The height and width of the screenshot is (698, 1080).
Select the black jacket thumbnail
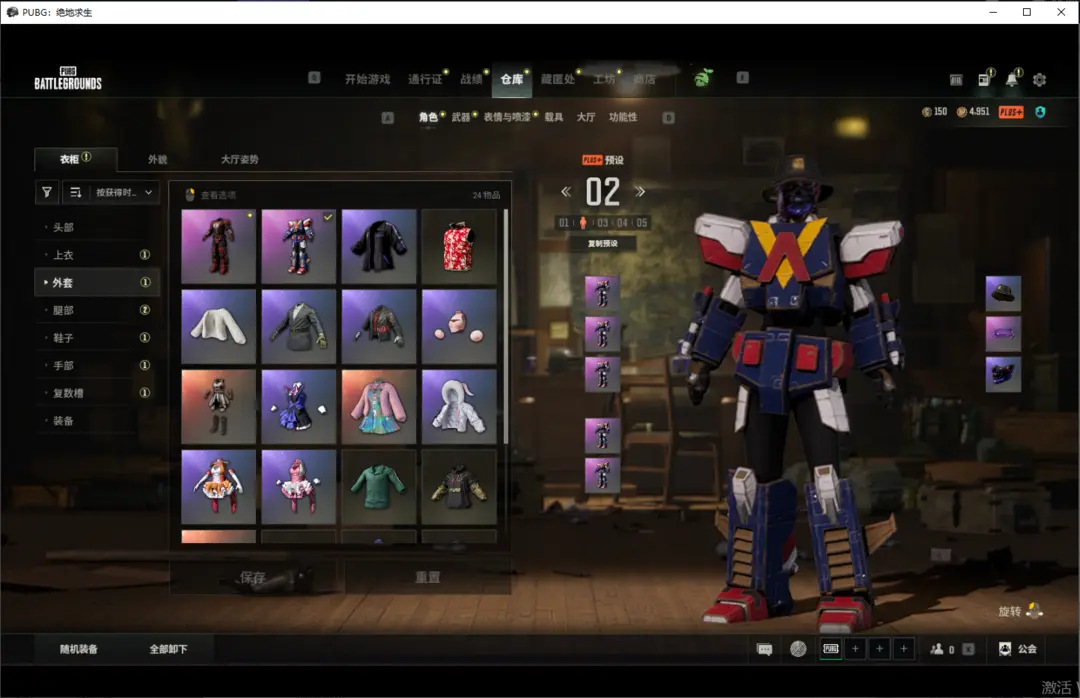(x=379, y=246)
